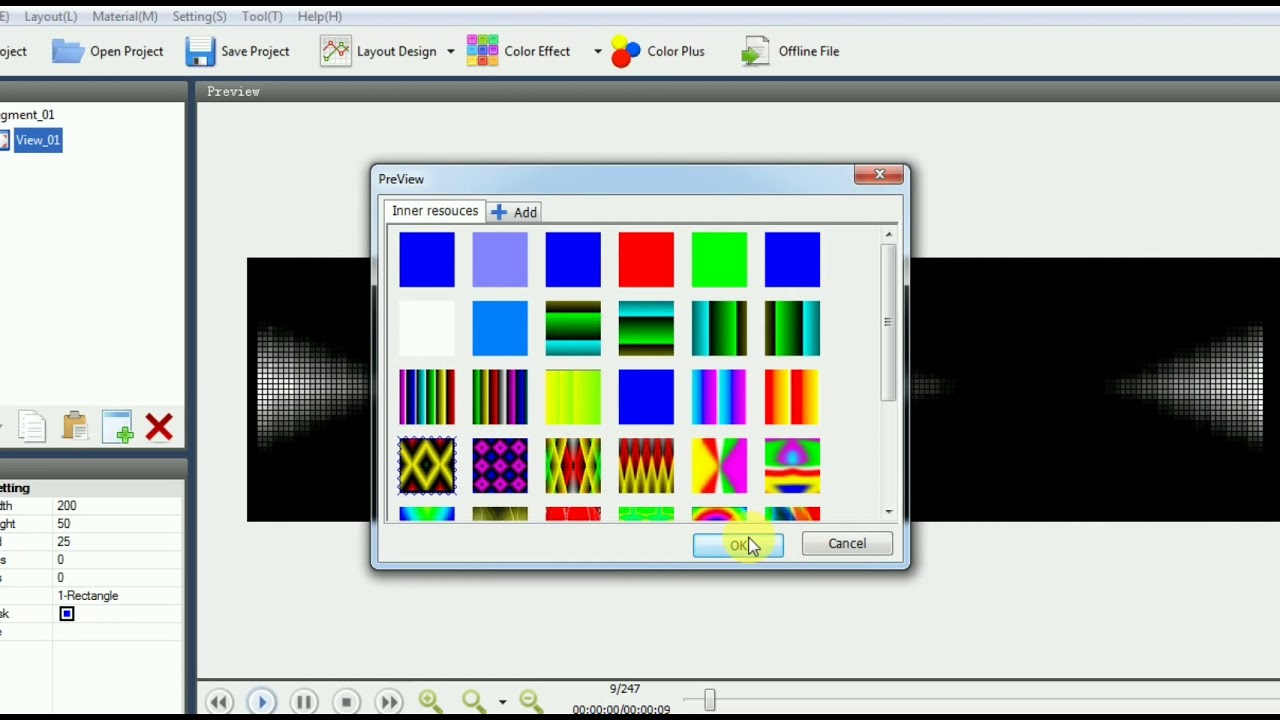
Task: Click the Save Project disk icon
Action: [200, 51]
